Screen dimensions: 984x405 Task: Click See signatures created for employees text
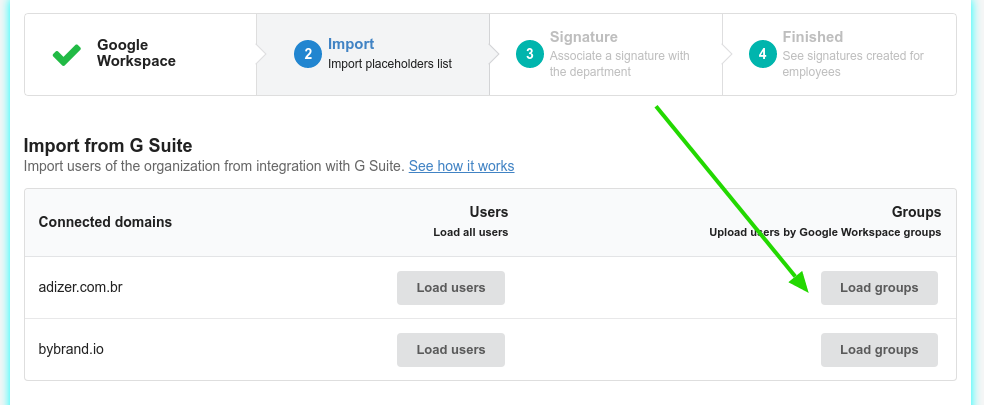point(853,64)
